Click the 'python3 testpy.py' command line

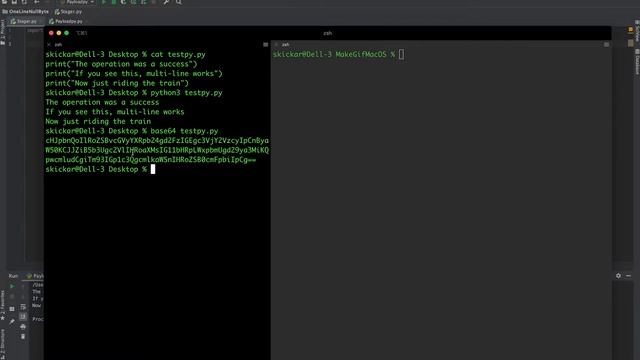(134, 93)
